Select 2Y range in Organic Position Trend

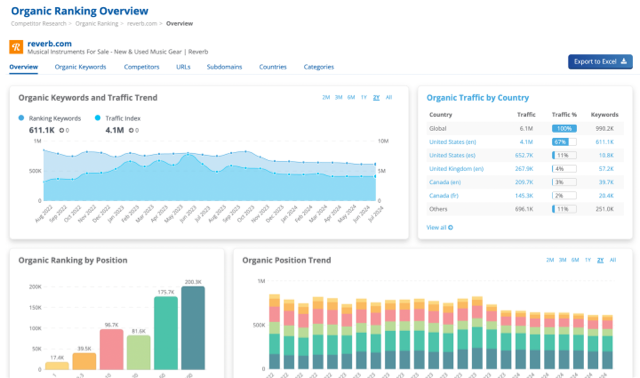click(600, 260)
